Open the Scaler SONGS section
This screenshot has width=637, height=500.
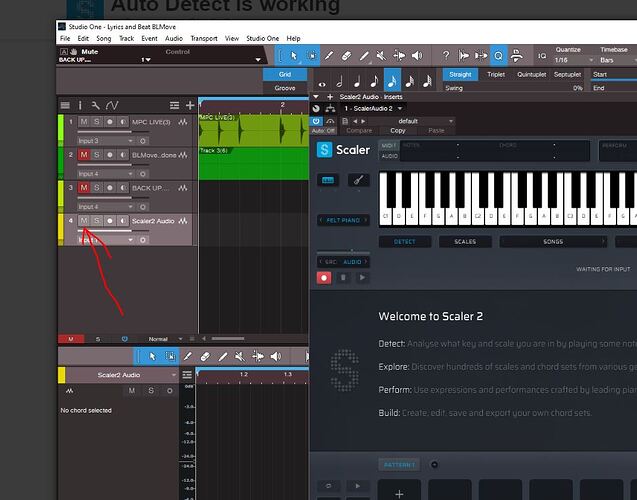(x=553, y=241)
